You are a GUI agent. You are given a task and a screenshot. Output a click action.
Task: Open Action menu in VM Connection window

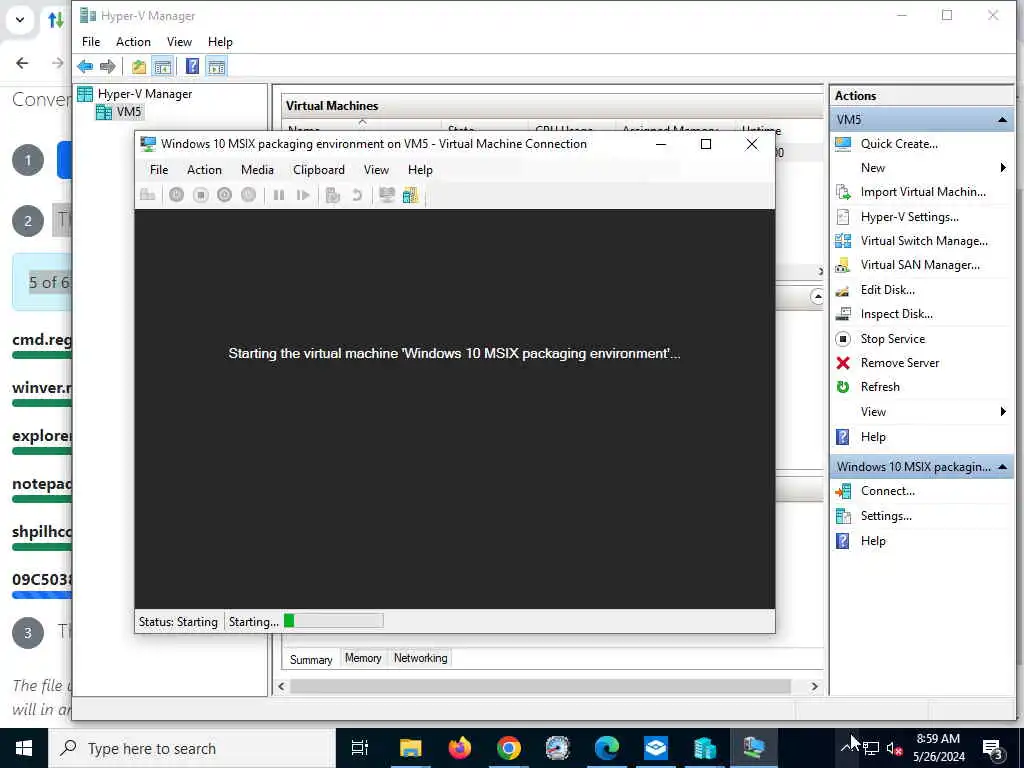[204, 170]
